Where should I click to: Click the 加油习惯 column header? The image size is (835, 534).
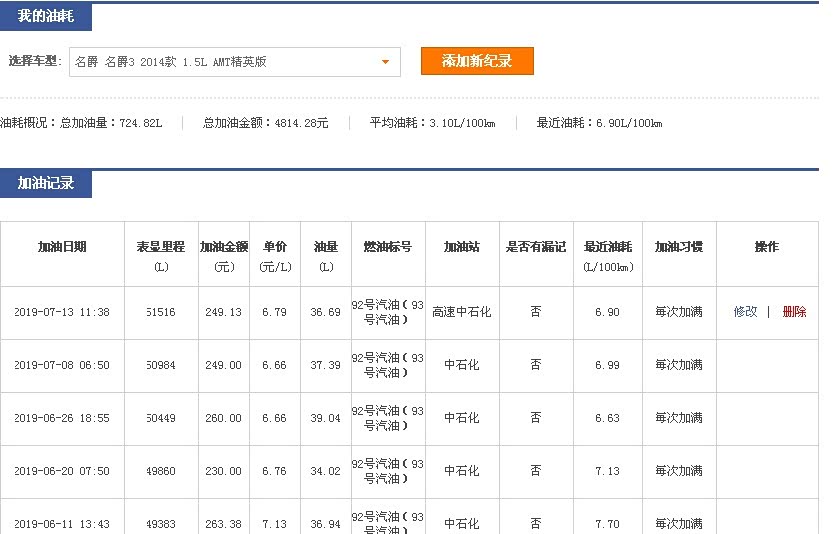coord(679,247)
